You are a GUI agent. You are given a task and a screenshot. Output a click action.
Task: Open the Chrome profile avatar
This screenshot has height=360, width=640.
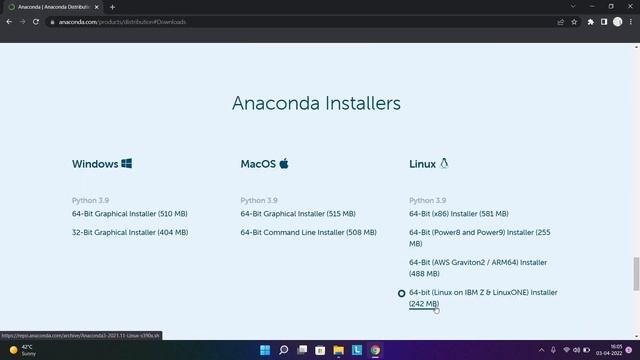pyautogui.click(x=618, y=22)
